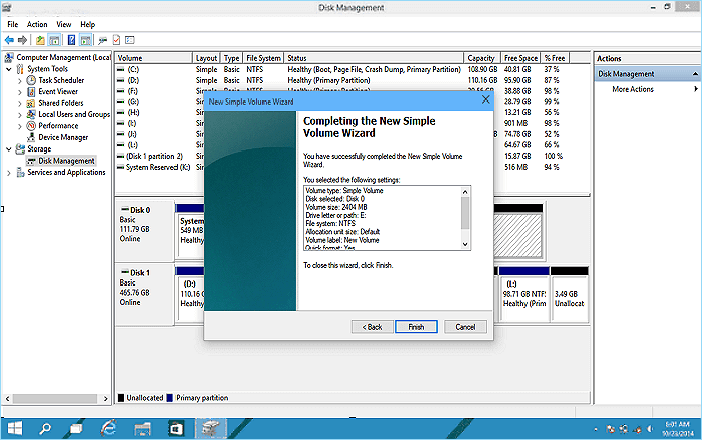Open the View menu
This screenshot has width=702, height=440.
pyautogui.click(x=64, y=24)
